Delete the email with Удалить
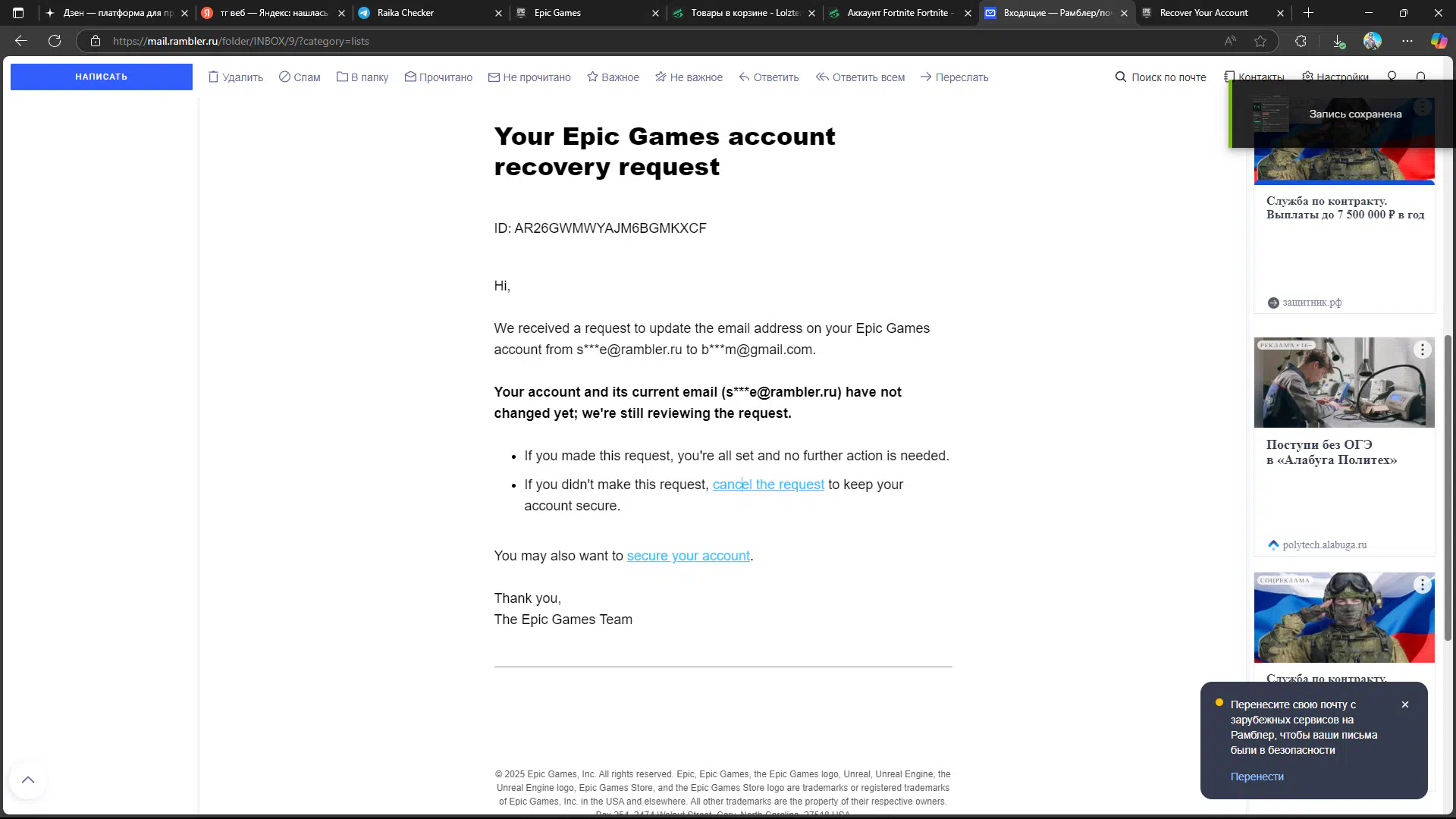Image resolution: width=1456 pixels, height=819 pixels. point(236,77)
